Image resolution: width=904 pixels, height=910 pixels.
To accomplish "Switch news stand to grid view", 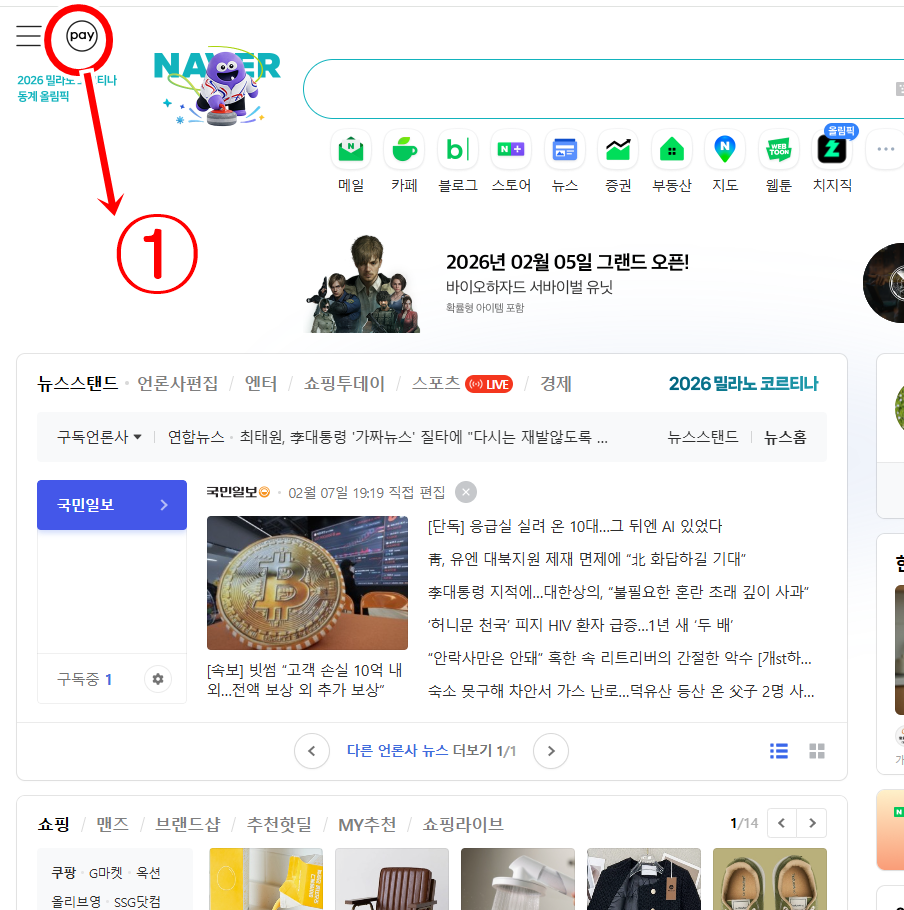I will [817, 751].
